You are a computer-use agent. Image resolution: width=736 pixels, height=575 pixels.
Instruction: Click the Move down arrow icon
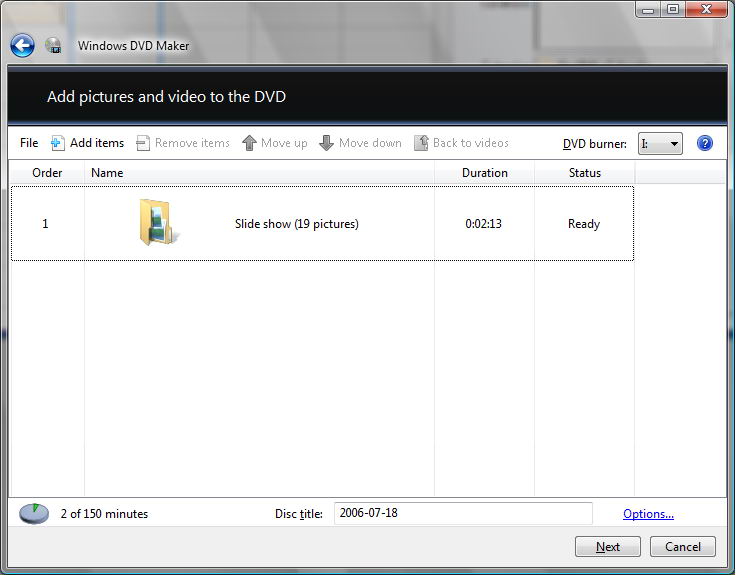(x=326, y=143)
